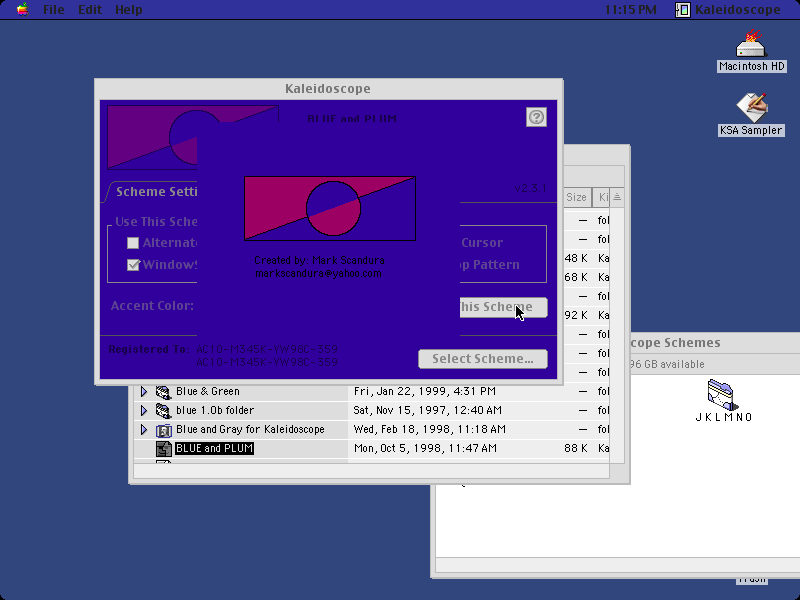Click the Blue & Green folder name
This screenshot has width=800, height=600.
[208, 391]
